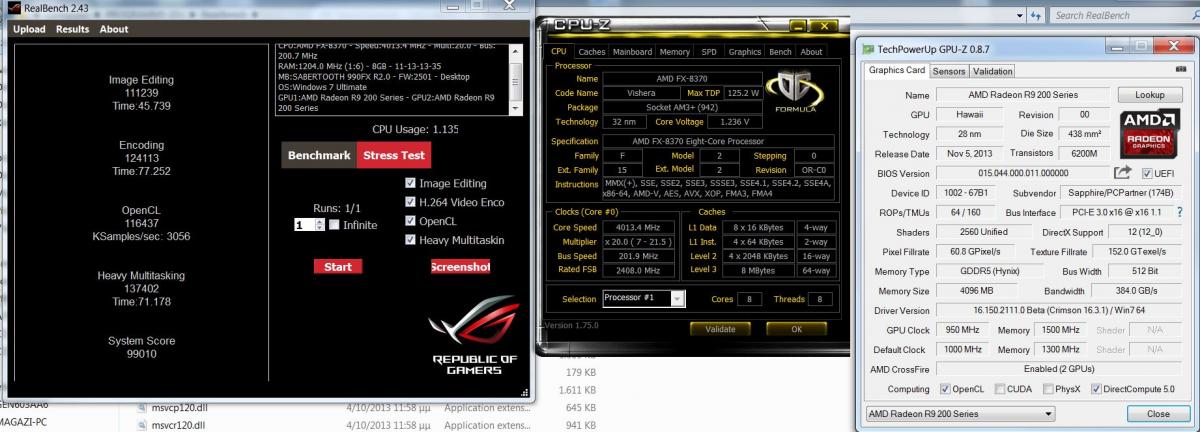Image resolution: width=1200 pixels, height=432 pixels.
Task: Open the Caches tab in CPU-Z
Action: click(592, 52)
